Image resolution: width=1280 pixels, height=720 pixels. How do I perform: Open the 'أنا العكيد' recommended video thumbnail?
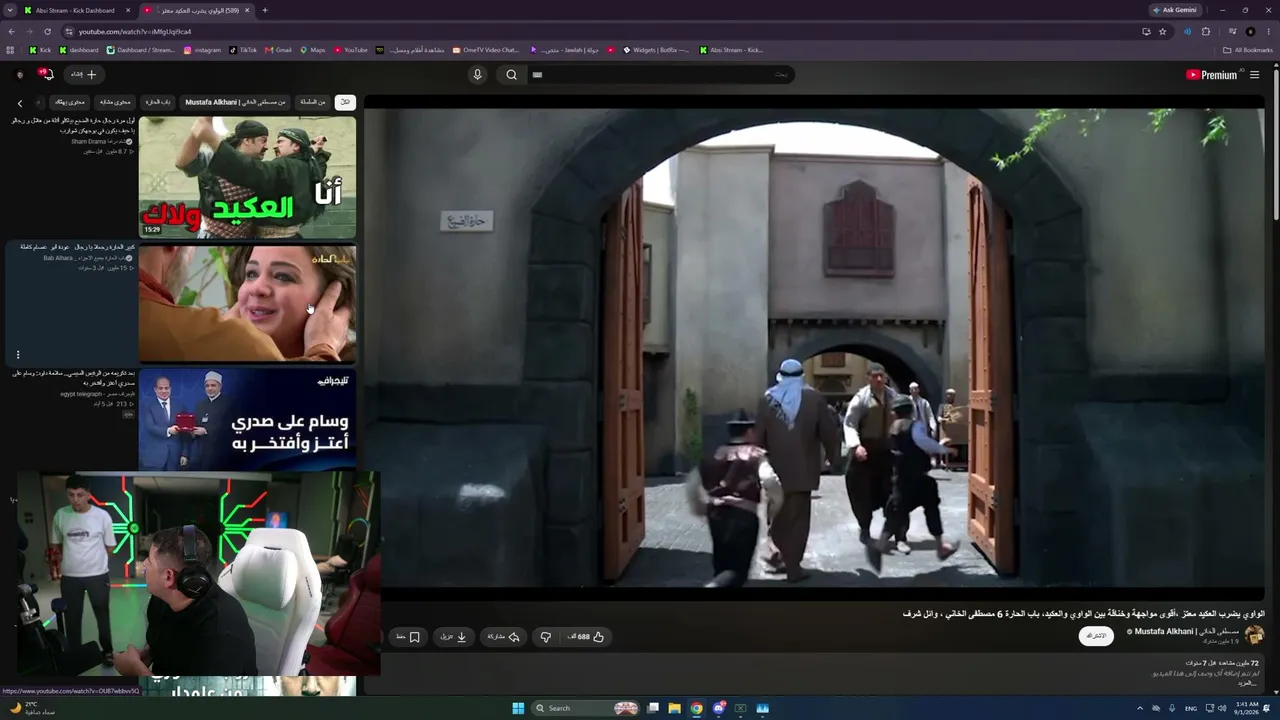(x=247, y=178)
